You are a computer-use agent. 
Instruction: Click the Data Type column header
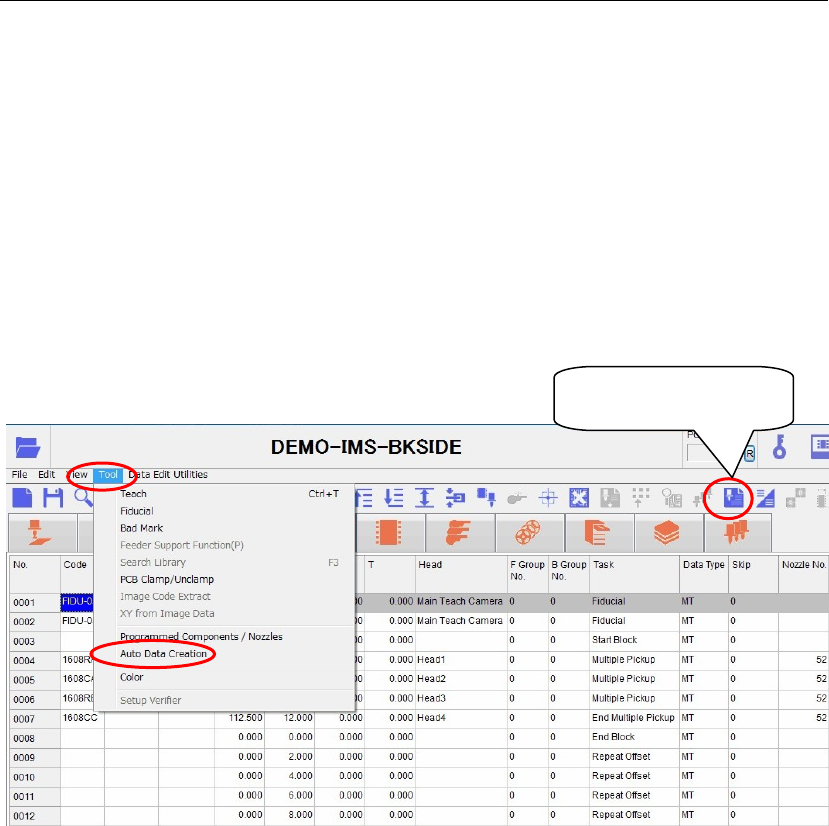coord(704,573)
